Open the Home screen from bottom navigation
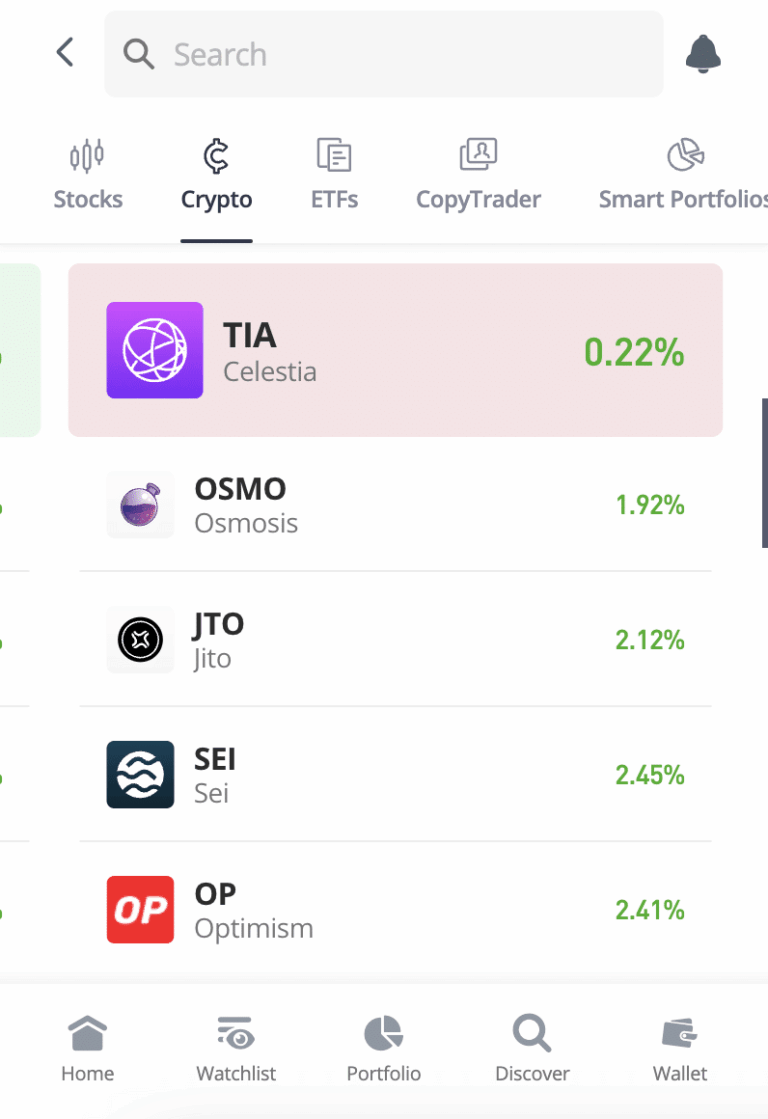 point(87,1045)
